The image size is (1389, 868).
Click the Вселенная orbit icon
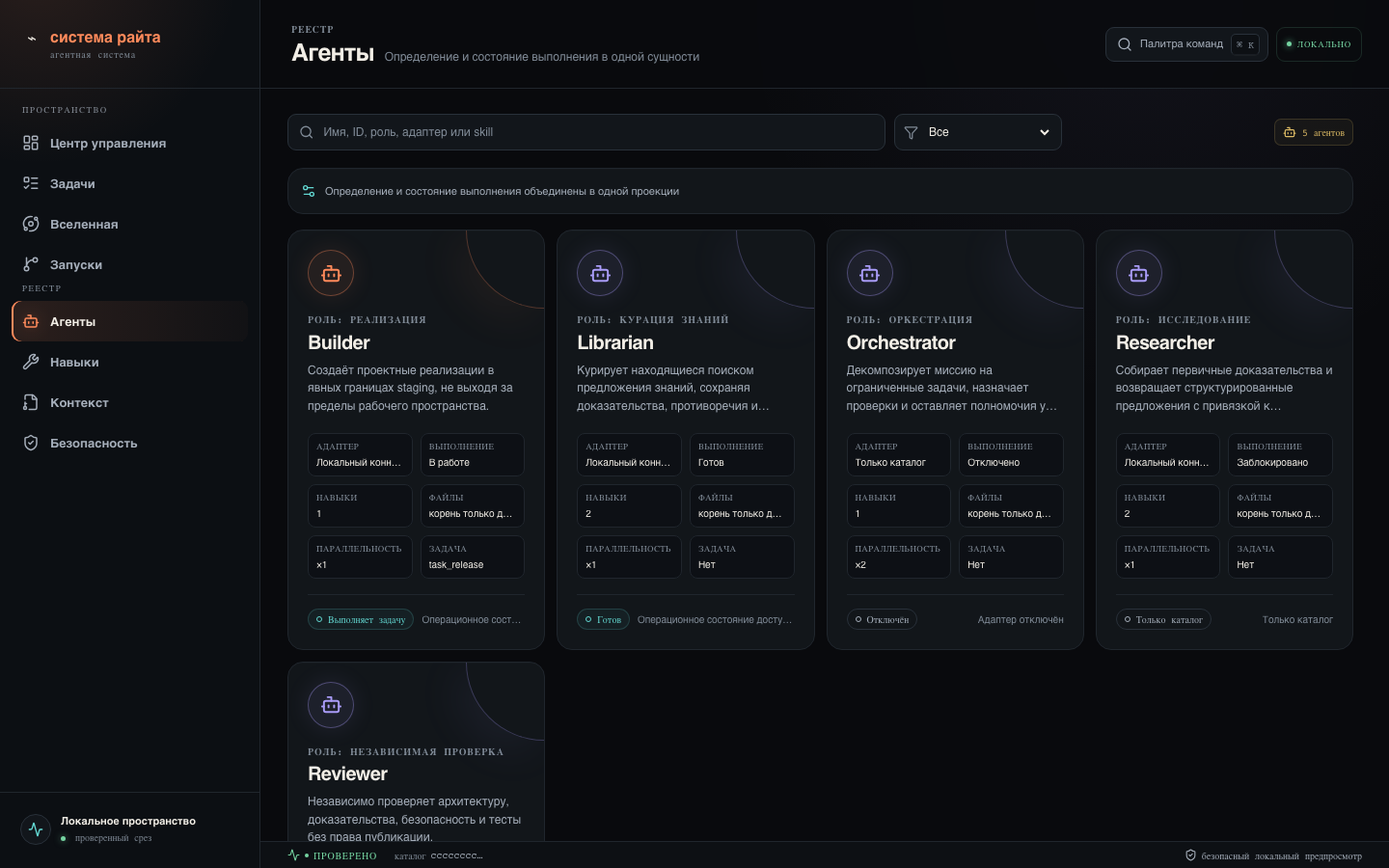point(31,224)
